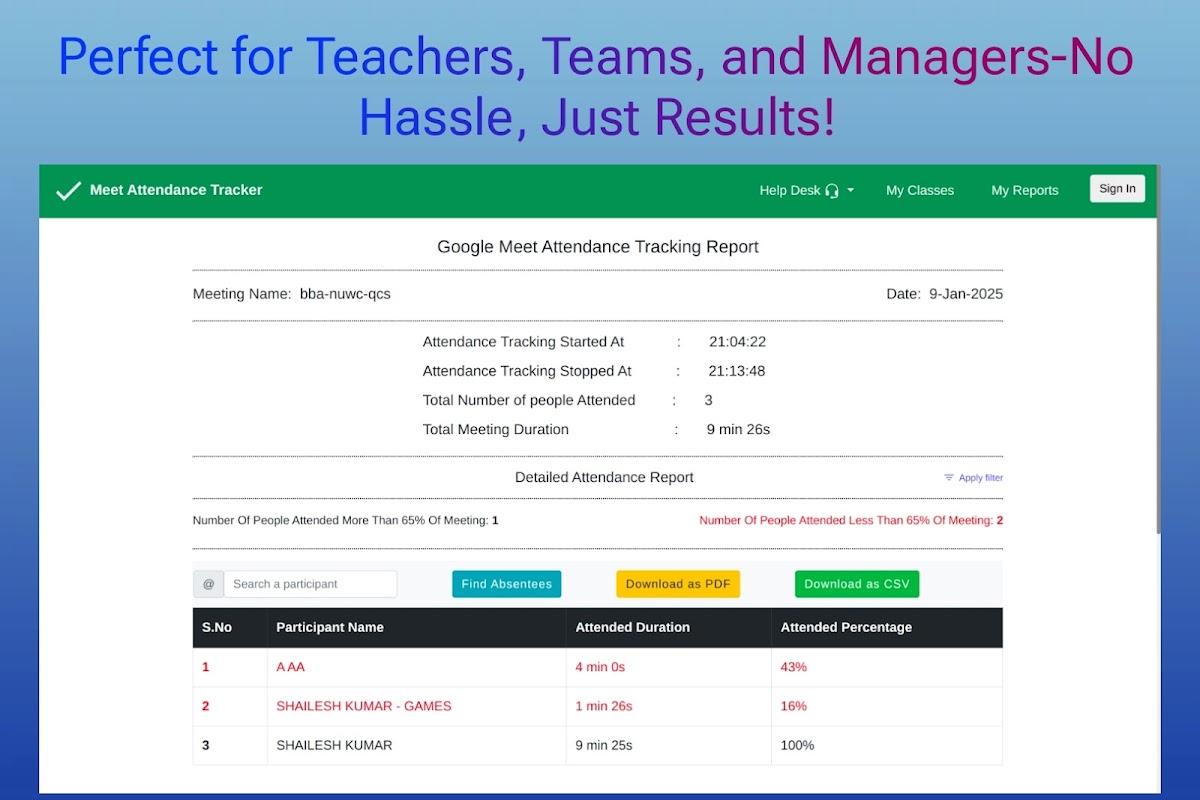Click the Apply filter icon
This screenshot has width=1200, height=800.
949,478
